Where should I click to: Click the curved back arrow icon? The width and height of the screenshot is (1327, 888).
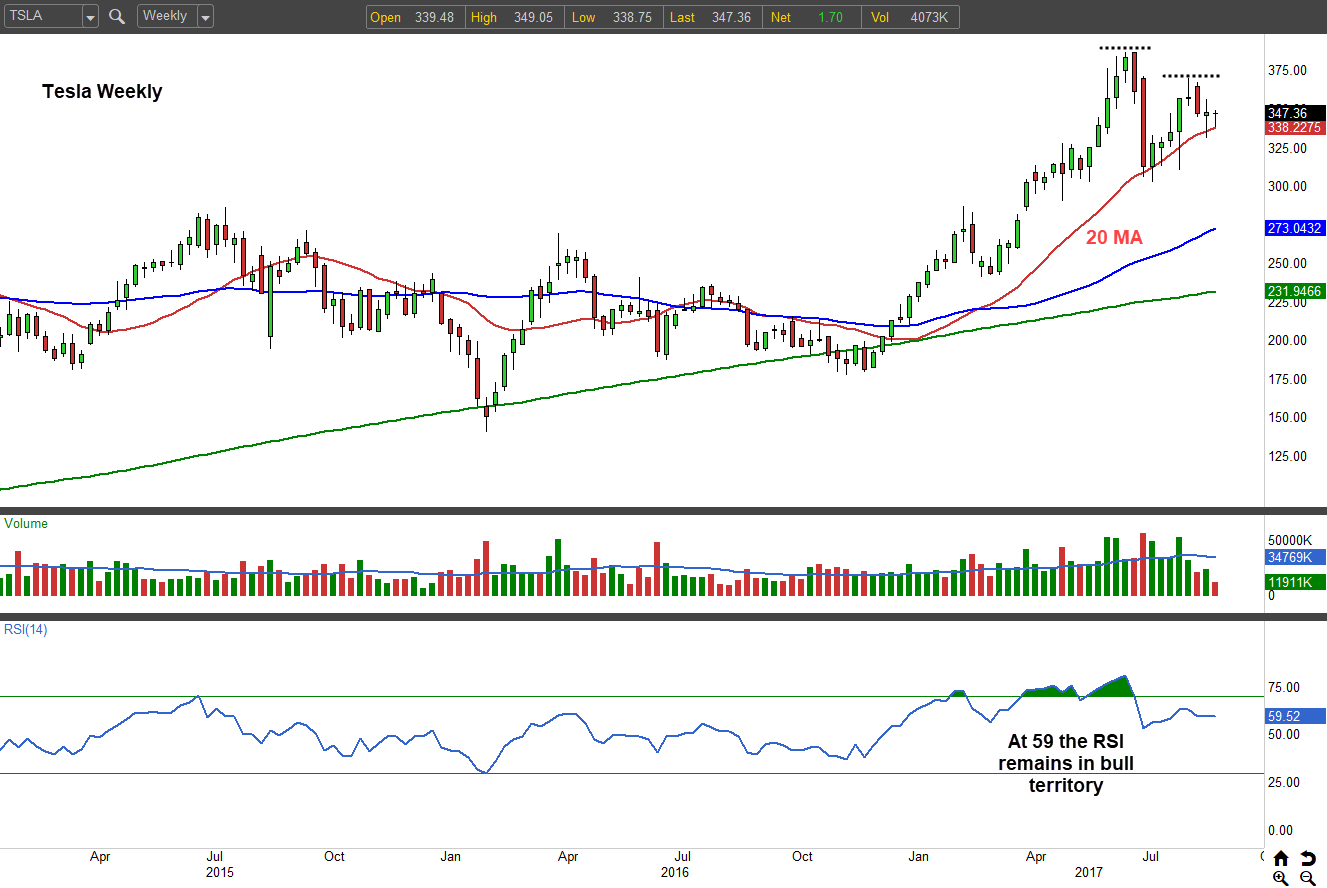1307,858
